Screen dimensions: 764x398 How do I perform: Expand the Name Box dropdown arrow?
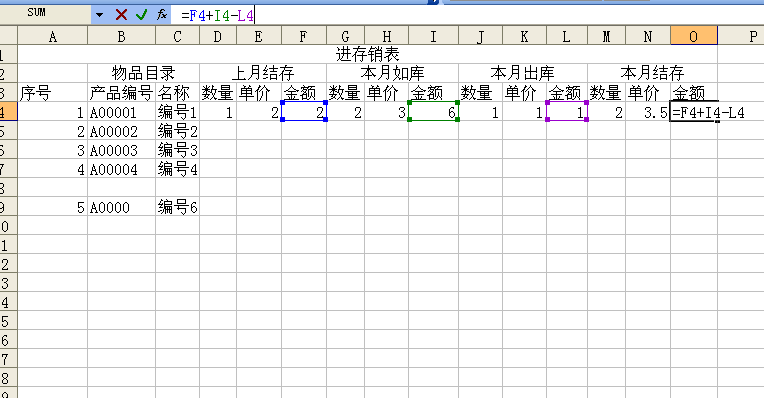point(99,15)
